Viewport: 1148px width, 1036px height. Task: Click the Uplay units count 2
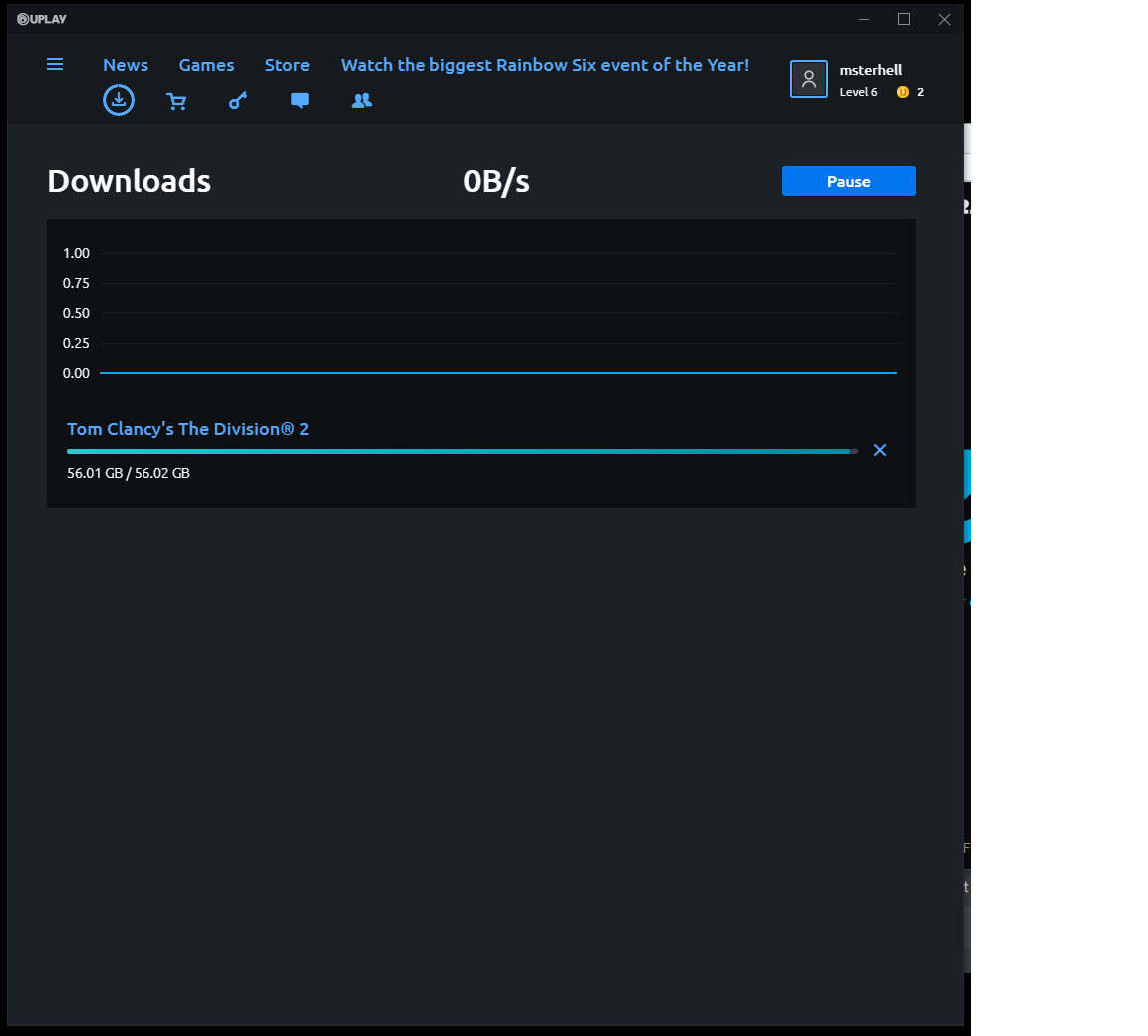(921, 92)
